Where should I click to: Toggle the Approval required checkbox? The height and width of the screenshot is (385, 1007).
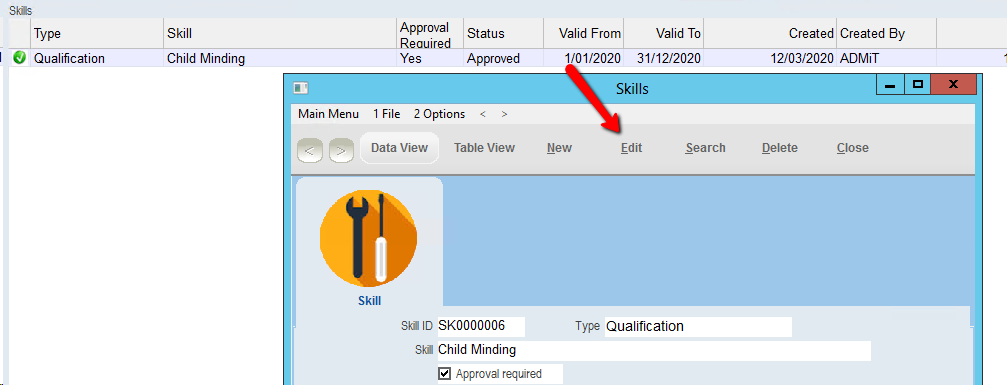click(444, 373)
